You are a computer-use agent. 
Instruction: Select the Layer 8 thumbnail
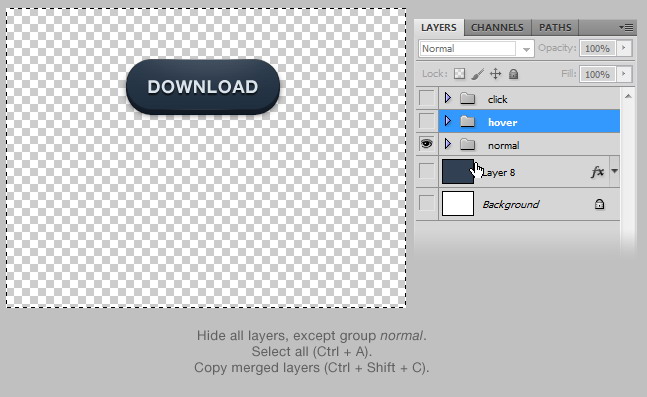458,171
